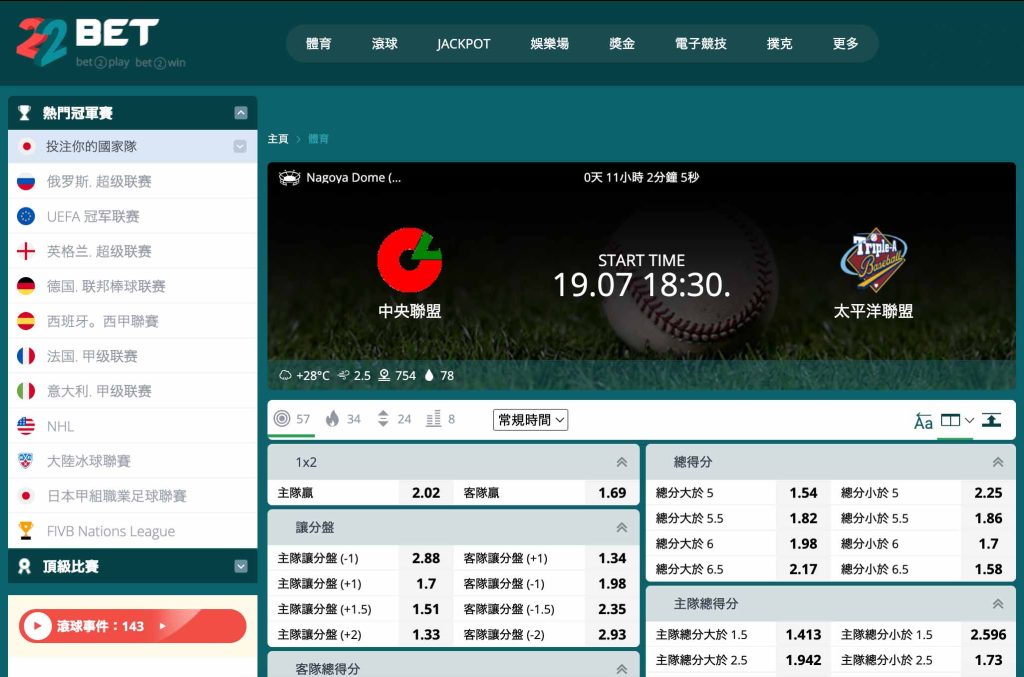Click the FIVB trophy icon
This screenshot has width=1024, height=677.
26,530
